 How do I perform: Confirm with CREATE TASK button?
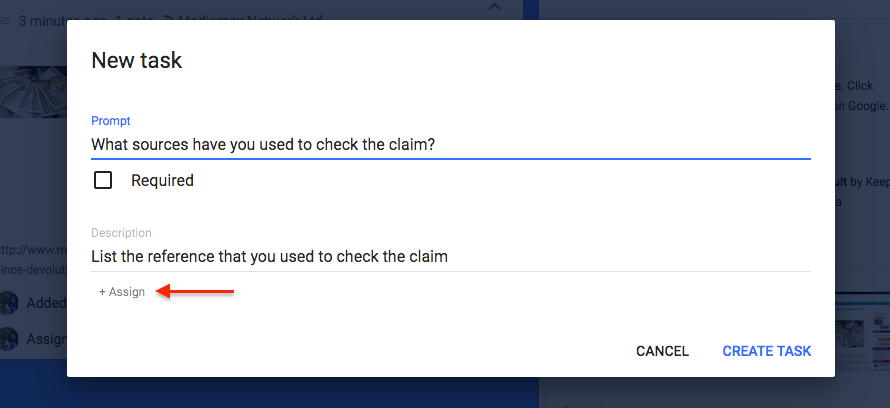tap(767, 351)
